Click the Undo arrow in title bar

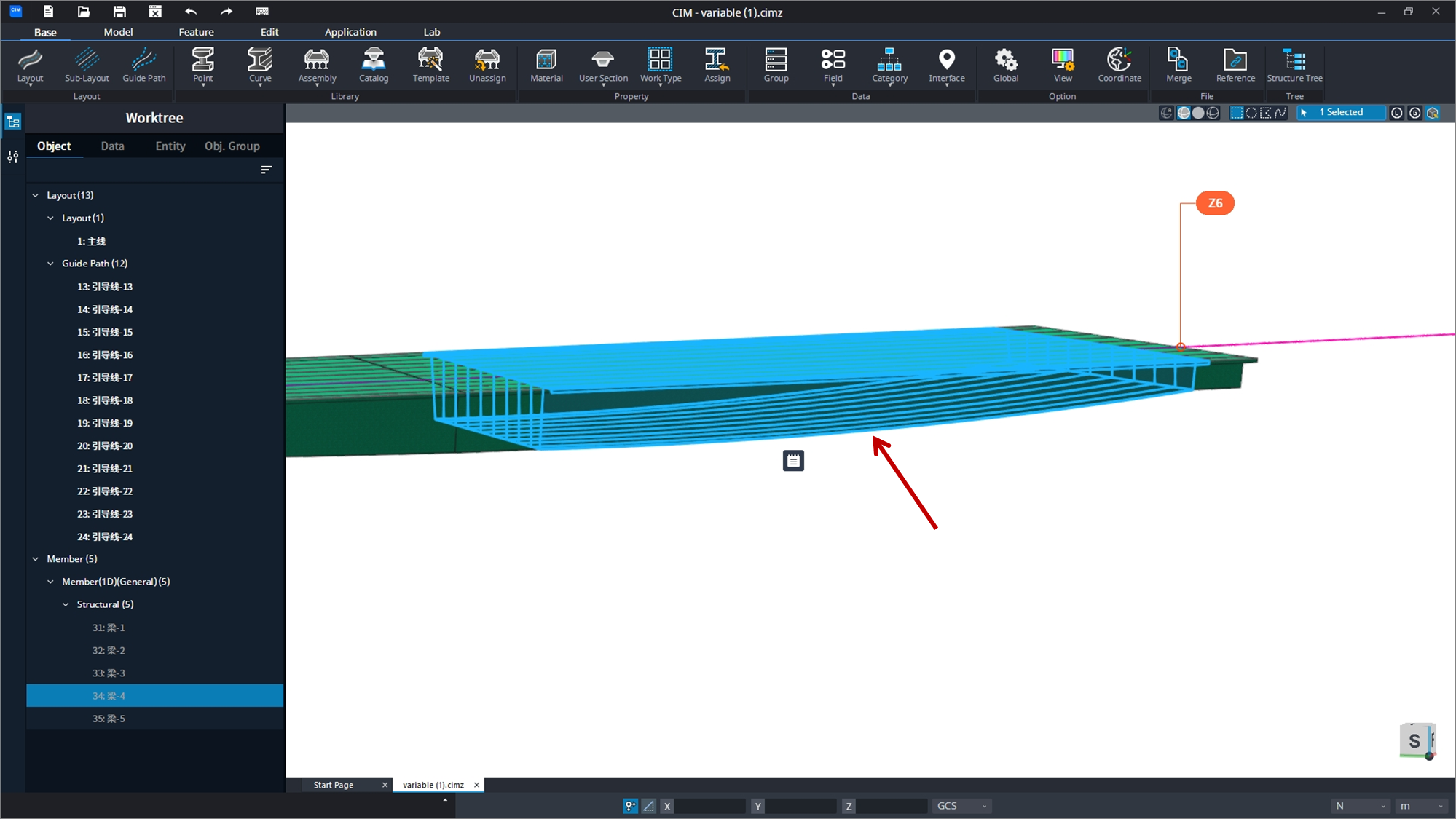pos(191,12)
